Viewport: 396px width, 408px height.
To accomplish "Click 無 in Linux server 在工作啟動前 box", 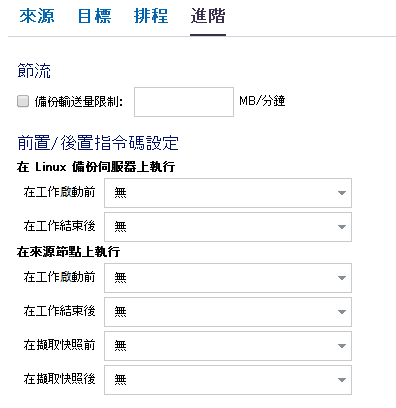I will coord(120,193).
